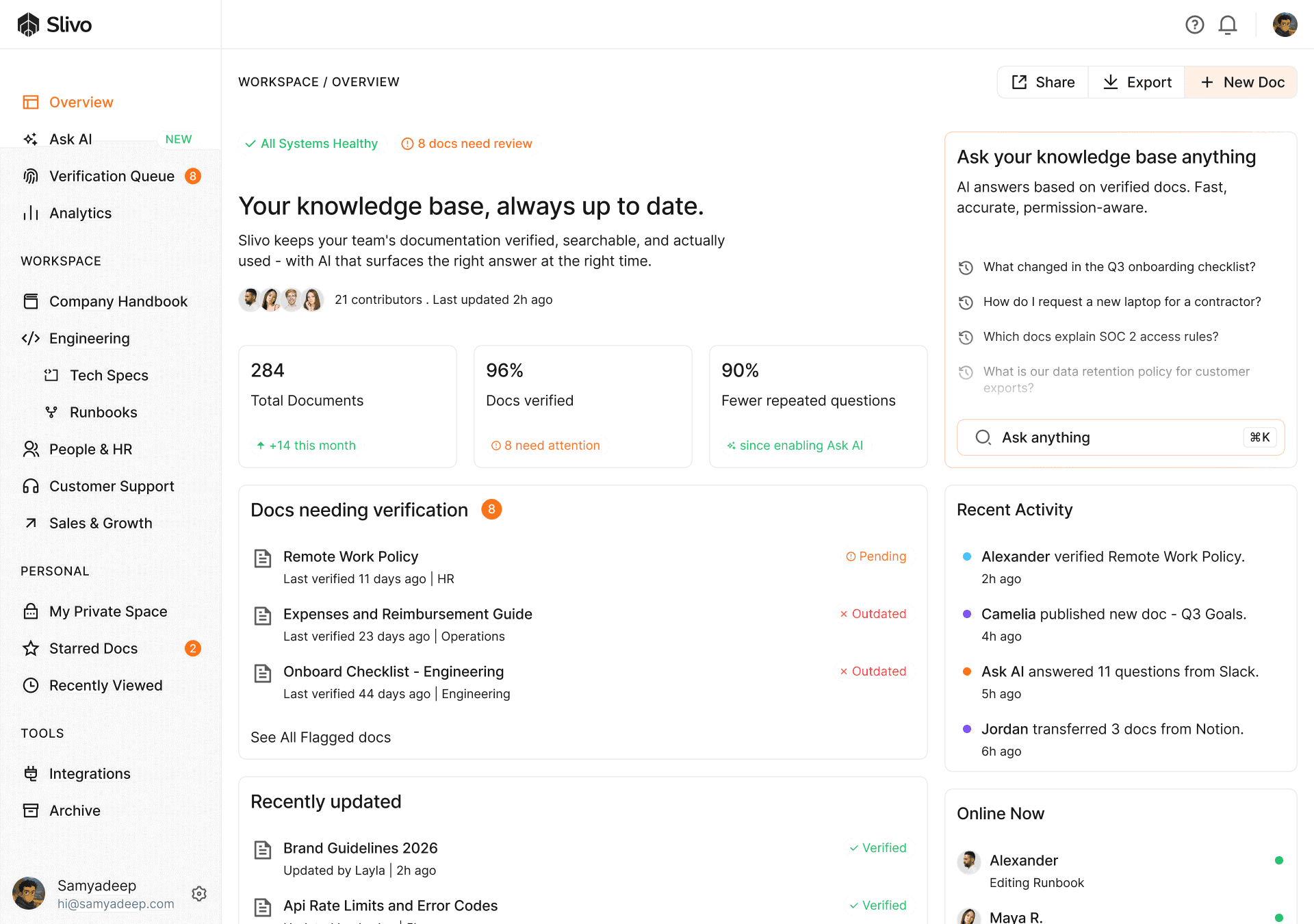
Task: Create a New Doc
Action: tap(1241, 82)
